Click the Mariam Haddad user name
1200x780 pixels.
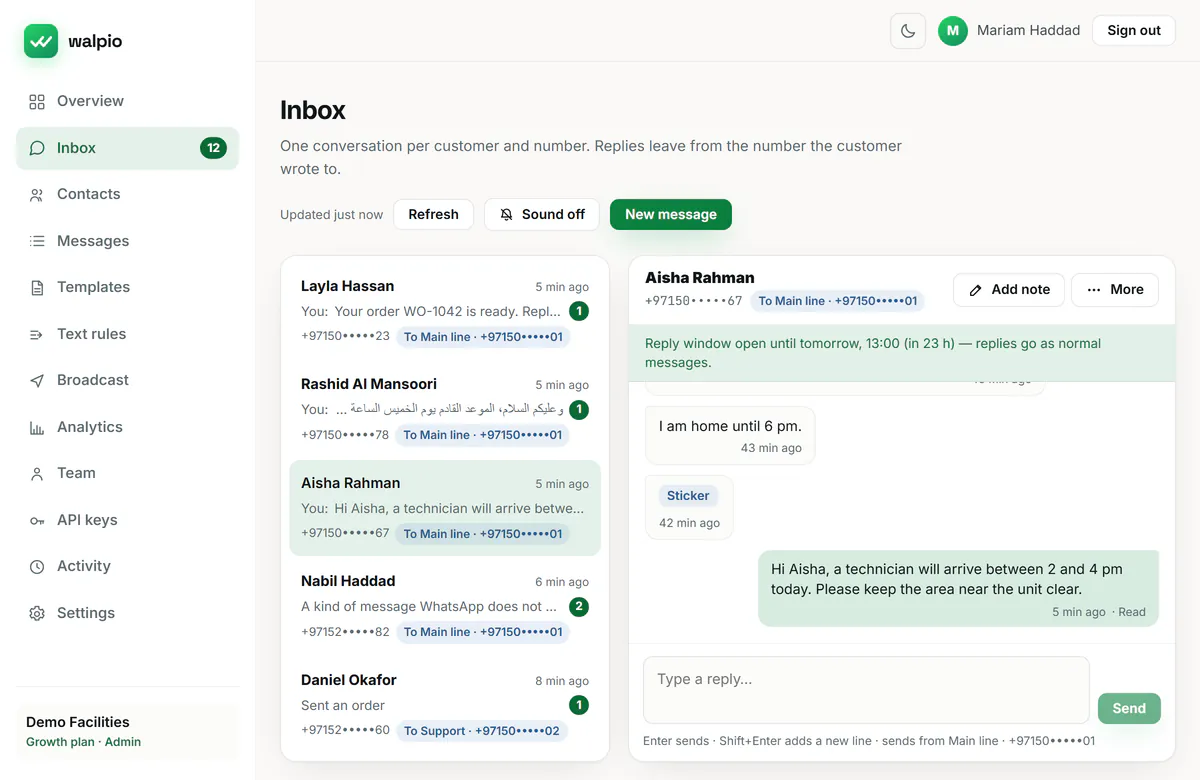[1028, 31]
